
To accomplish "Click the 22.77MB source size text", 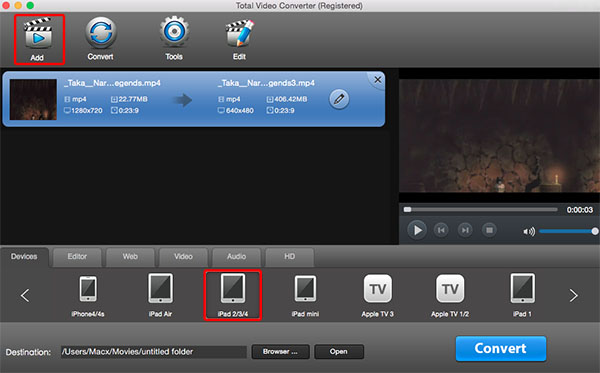I will click(x=133, y=99).
